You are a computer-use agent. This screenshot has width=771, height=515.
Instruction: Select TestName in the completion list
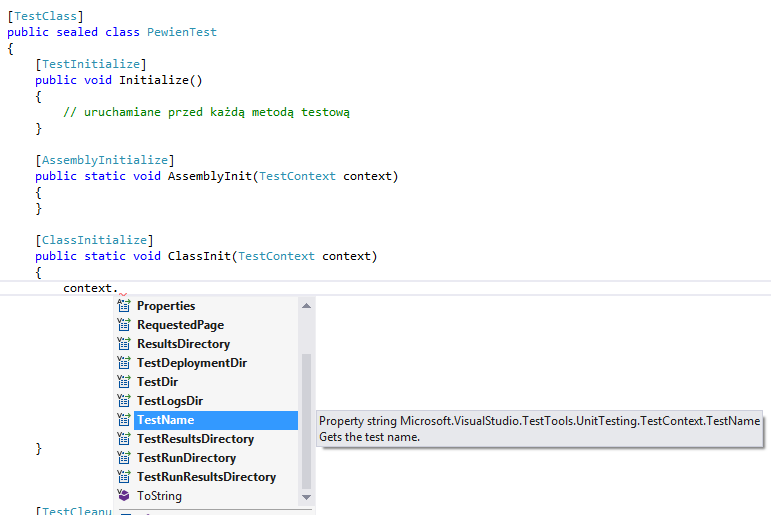pyautogui.click(x=166, y=420)
